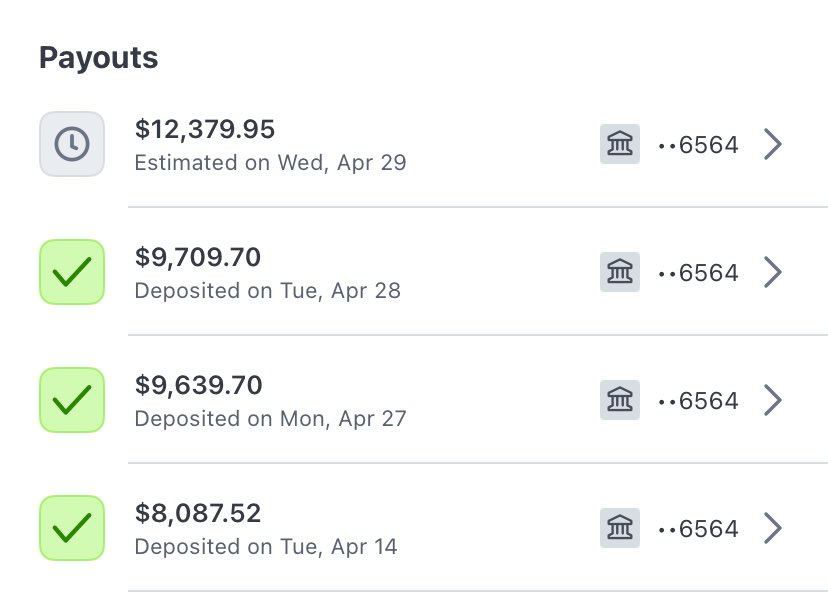The image size is (828, 592).
Task: Open $8,087.52 payout details via right chevron
Action: click(x=772, y=528)
